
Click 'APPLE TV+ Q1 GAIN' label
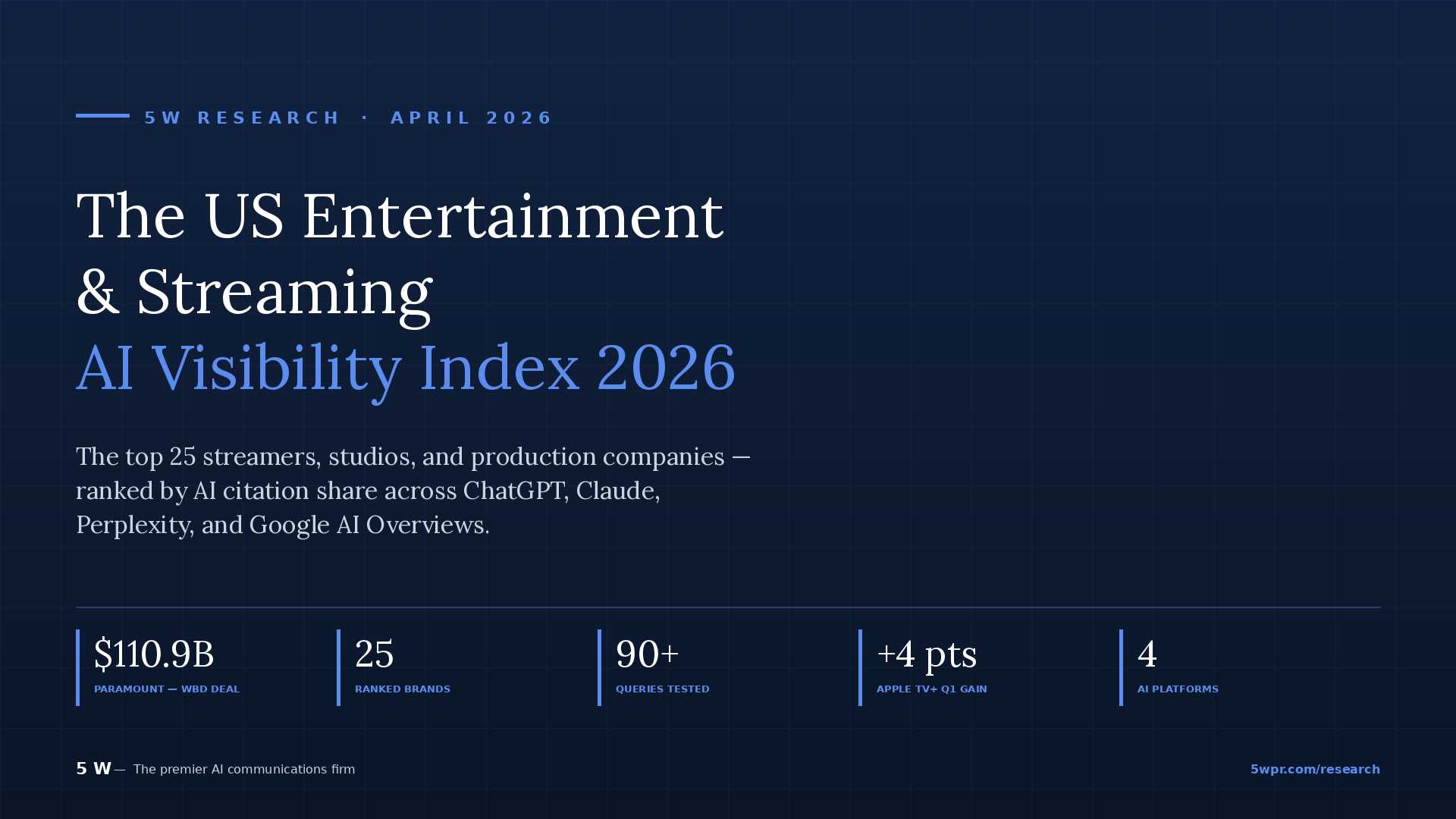pos(932,689)
